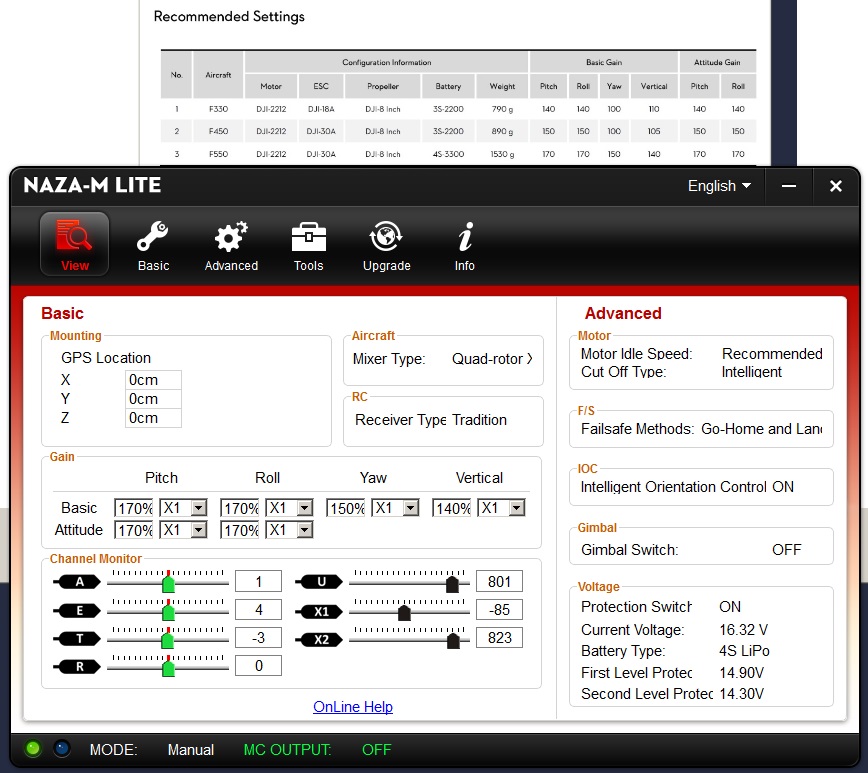Open the English language dropdown
This screenshot has height=773, width=868.
[719, 186]
